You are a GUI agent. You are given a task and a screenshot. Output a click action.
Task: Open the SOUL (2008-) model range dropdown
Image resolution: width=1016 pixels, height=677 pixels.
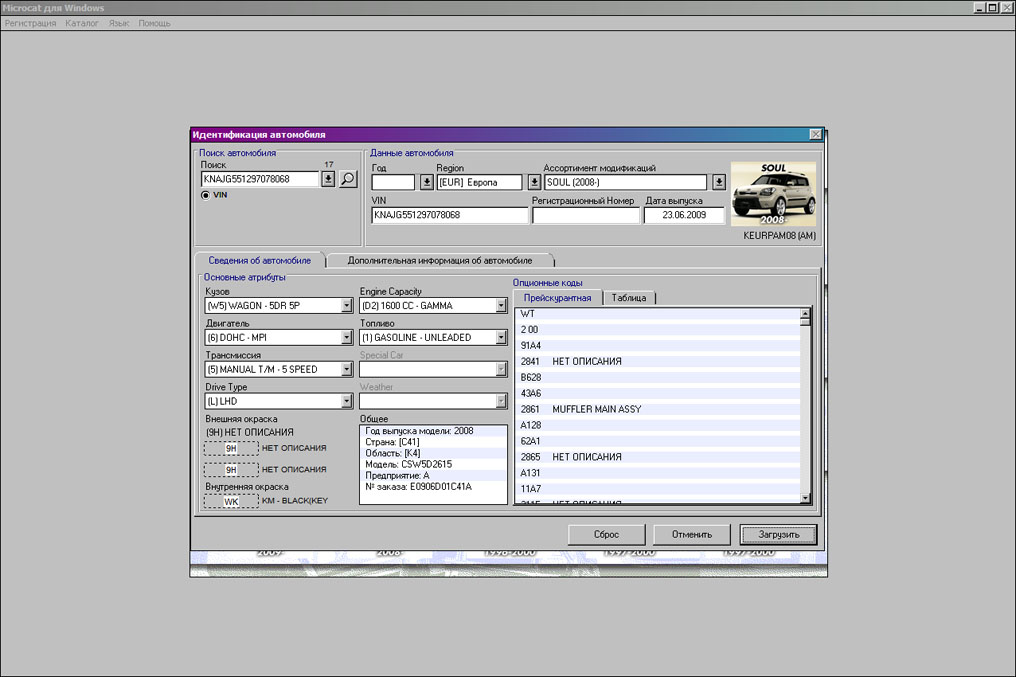[718, 182]
